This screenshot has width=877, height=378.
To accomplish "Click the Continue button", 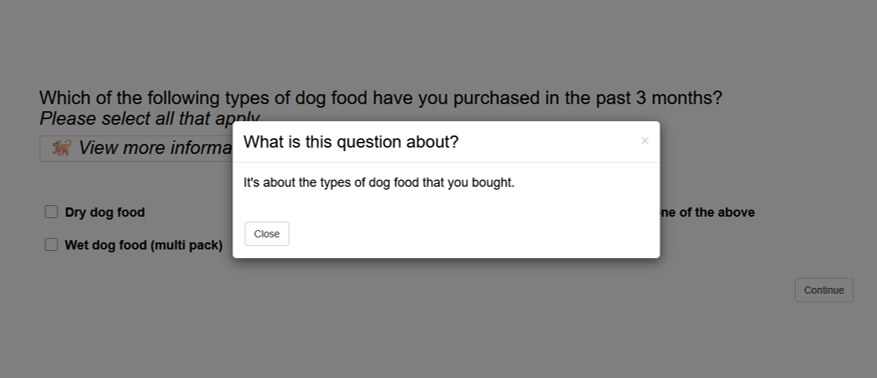I will 824,290.
